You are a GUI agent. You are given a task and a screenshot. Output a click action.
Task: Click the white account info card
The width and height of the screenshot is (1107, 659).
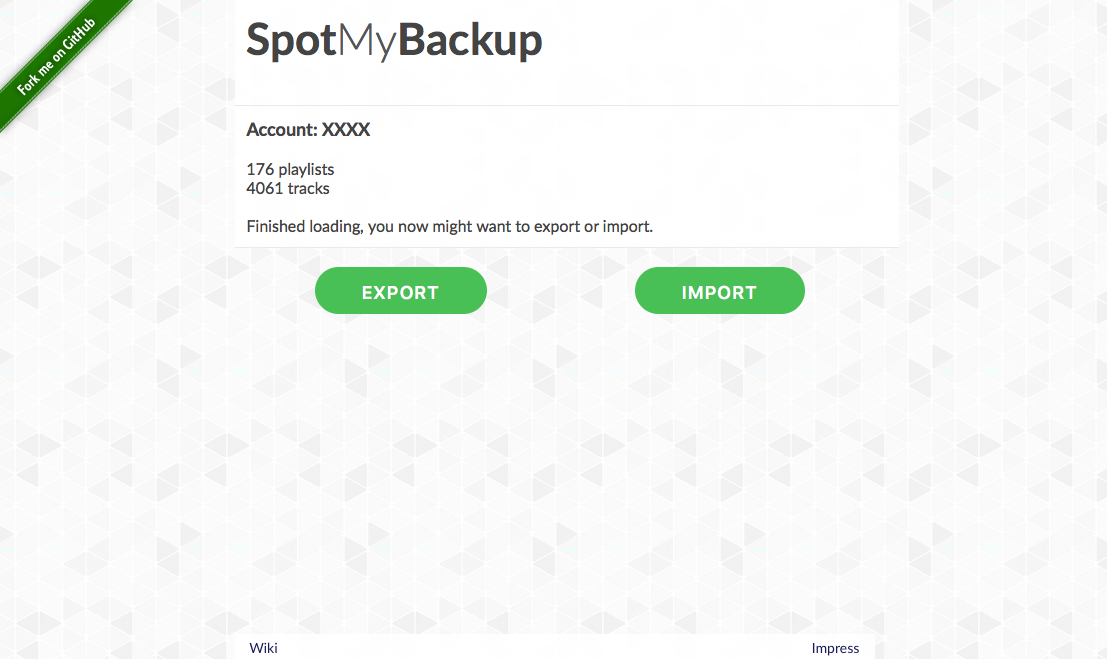click(x=565, y=175)
